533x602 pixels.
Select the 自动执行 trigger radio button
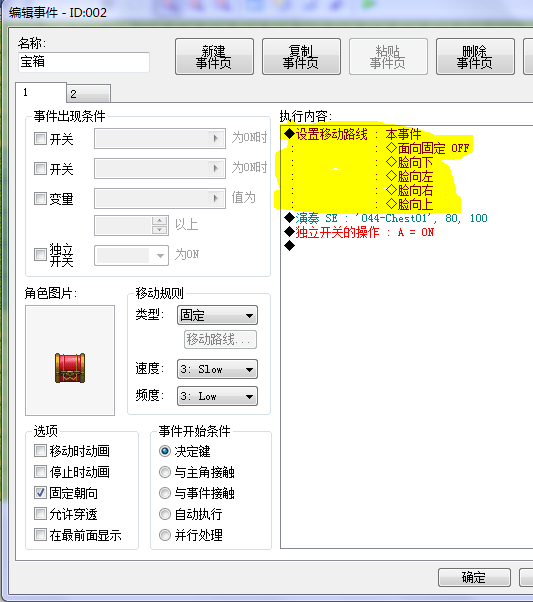tap(165, 514)
